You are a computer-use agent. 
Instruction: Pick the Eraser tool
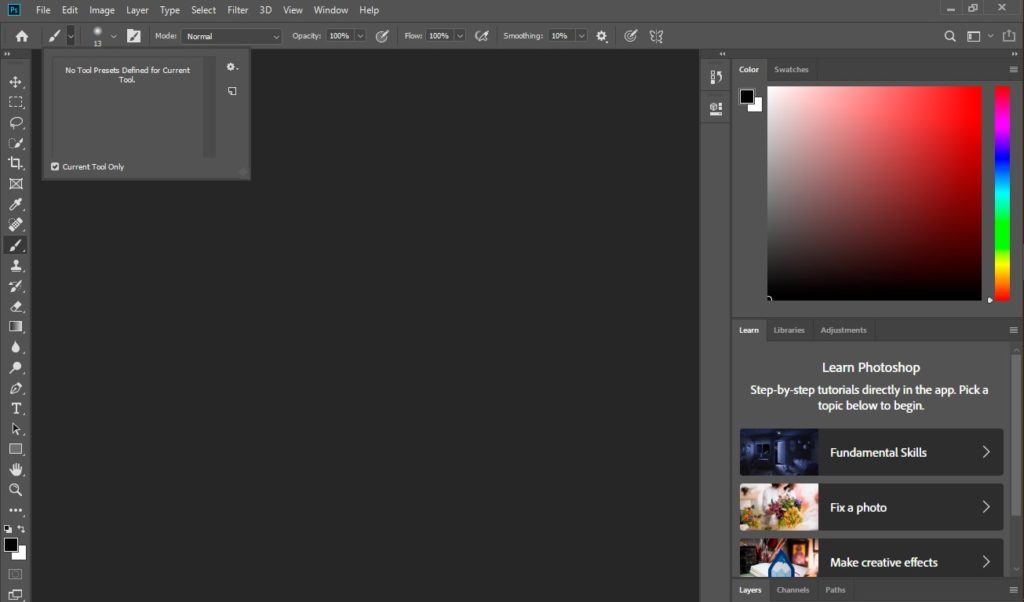[16, 307]
